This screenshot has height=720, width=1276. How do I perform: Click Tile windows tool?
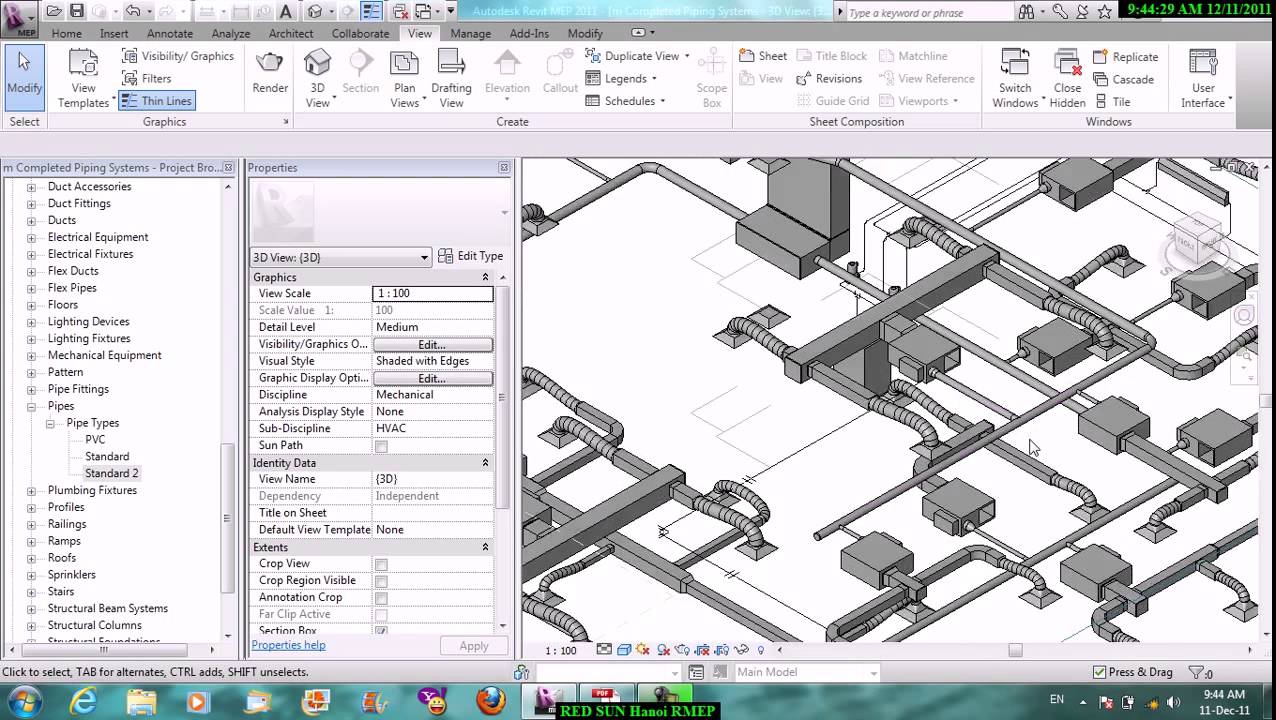point(1112,101)
